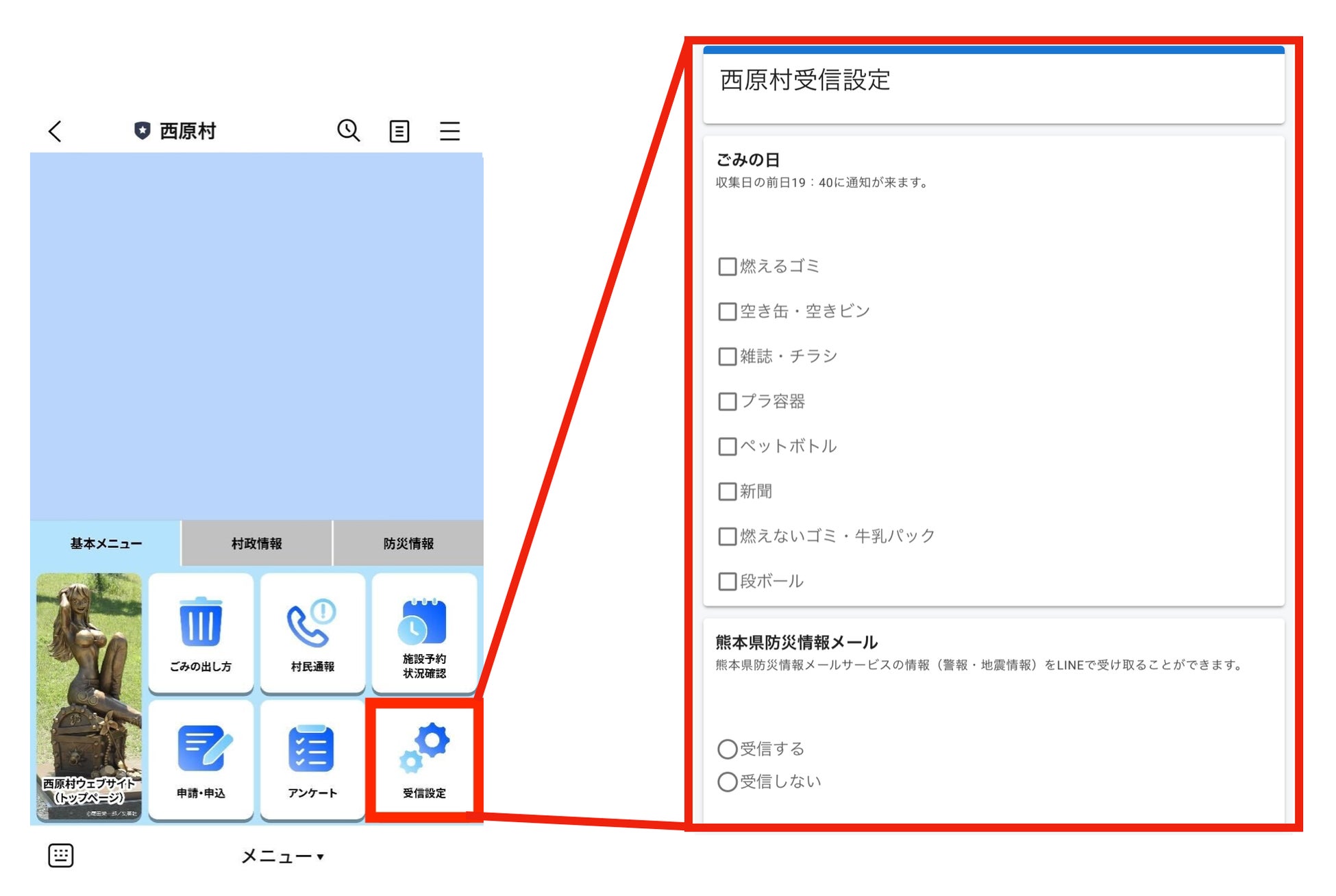Select 受信する radio option
1336x896 pixels.
pyautogui.click(x=727, y=749)
